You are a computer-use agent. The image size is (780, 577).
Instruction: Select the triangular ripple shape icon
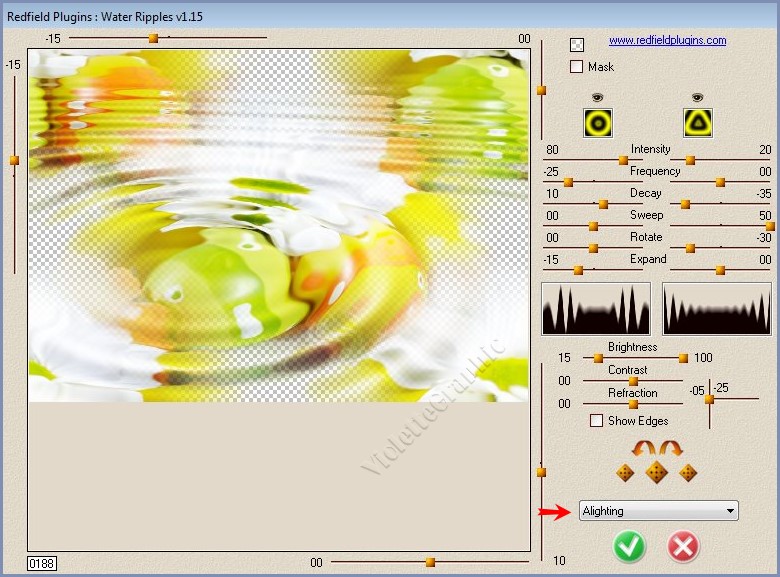[697, 123]
